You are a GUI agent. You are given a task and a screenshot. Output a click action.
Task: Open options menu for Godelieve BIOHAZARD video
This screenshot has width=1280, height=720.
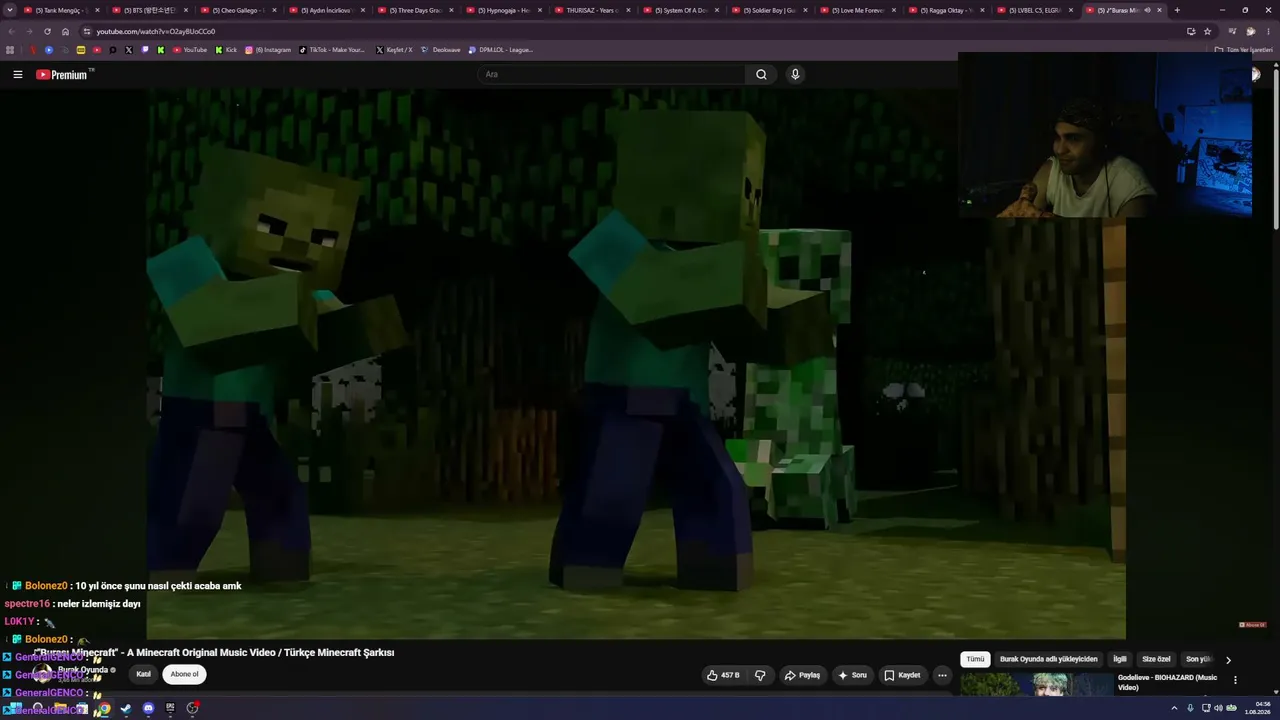point(1235,680)
